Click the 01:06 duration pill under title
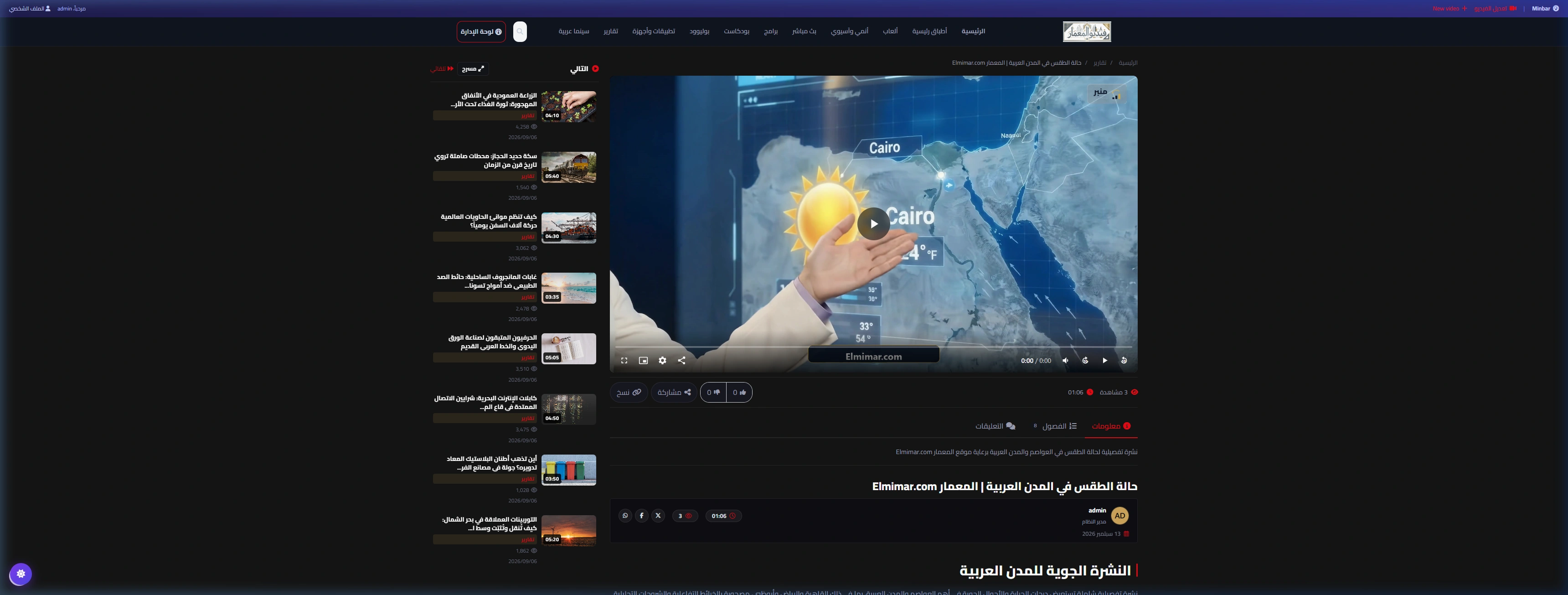 click(x=723, y=516)
